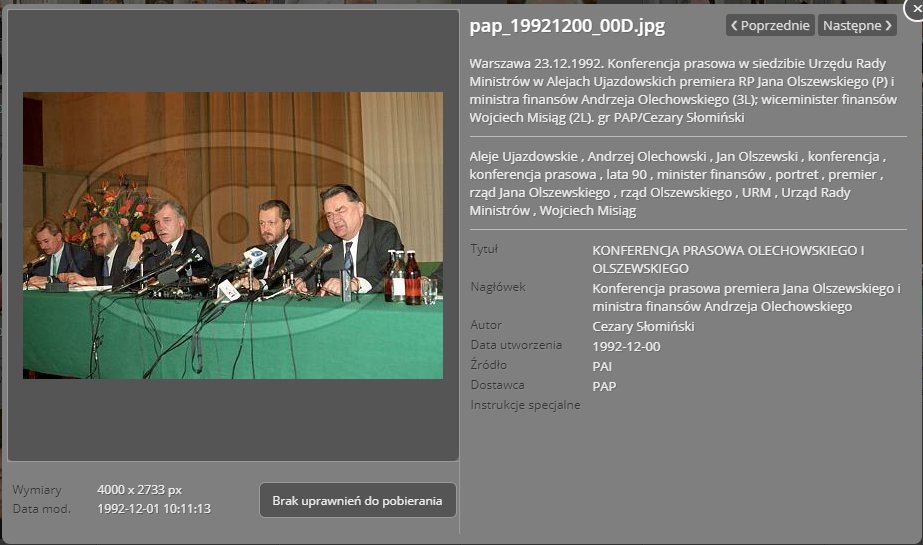Click the 'Data utworzenia' field label

[516, 345]
